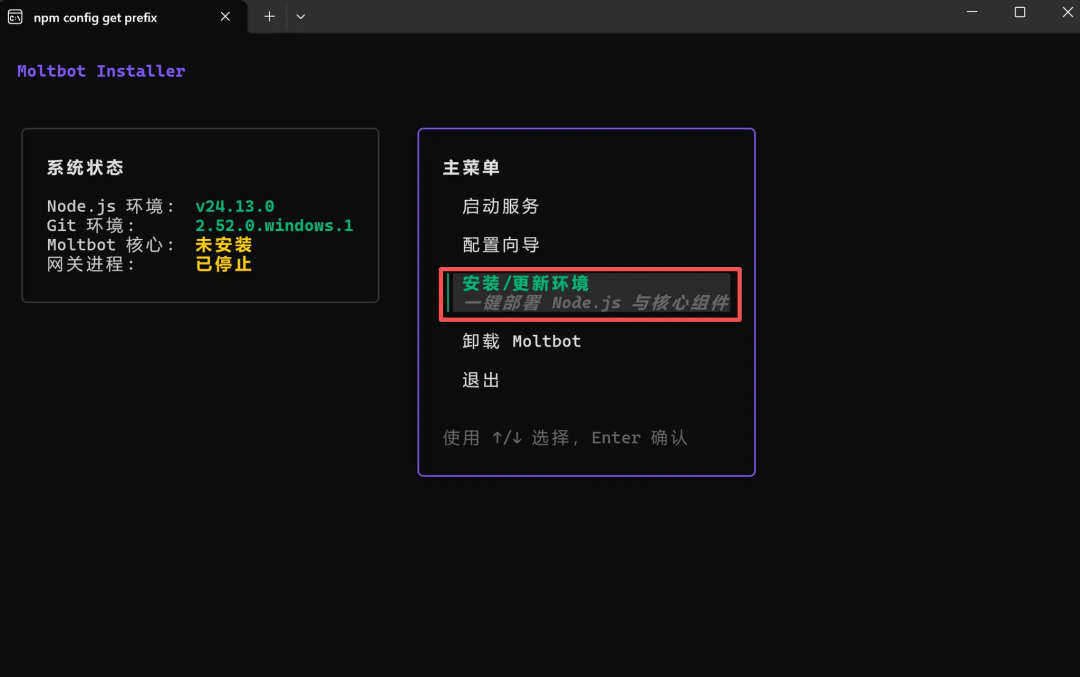Click the 主菜单 panel heading
Screen dimensions: 1080x677
click(471, 168)
